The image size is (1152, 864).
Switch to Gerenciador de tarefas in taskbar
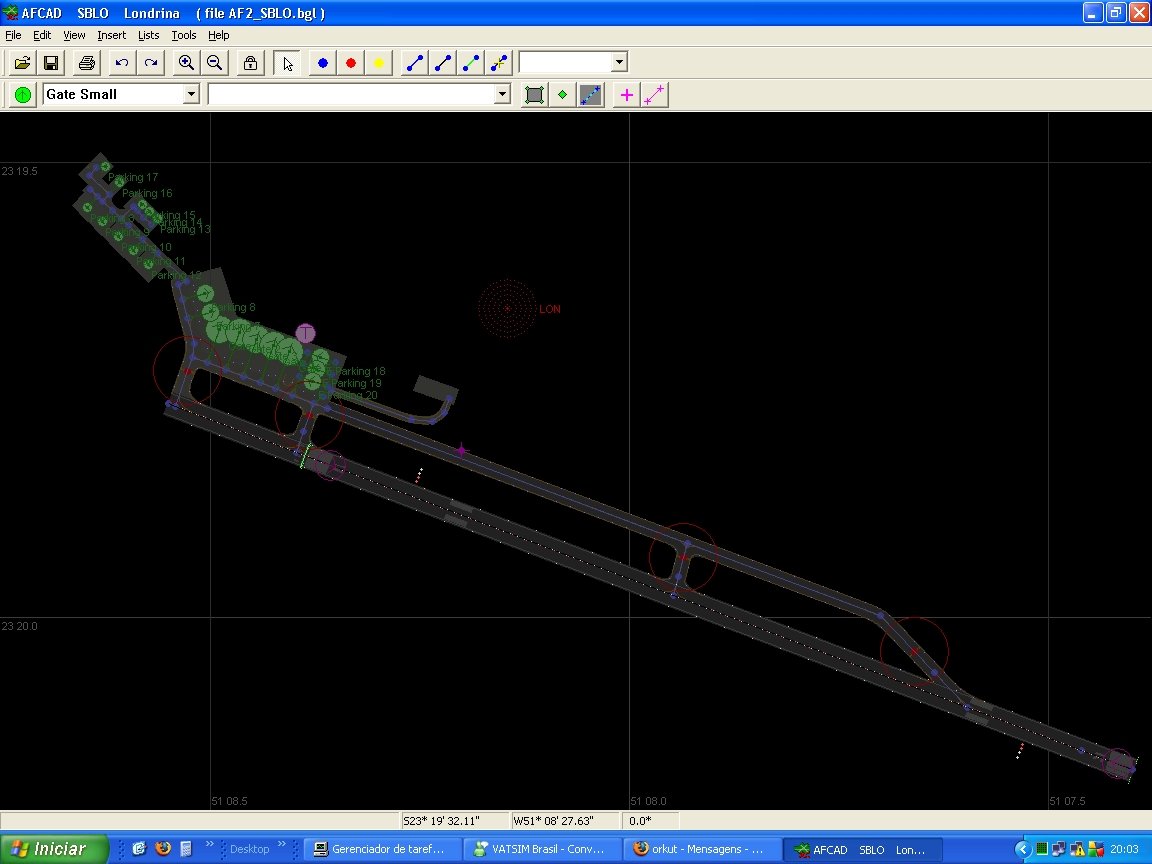coord(382,849)
